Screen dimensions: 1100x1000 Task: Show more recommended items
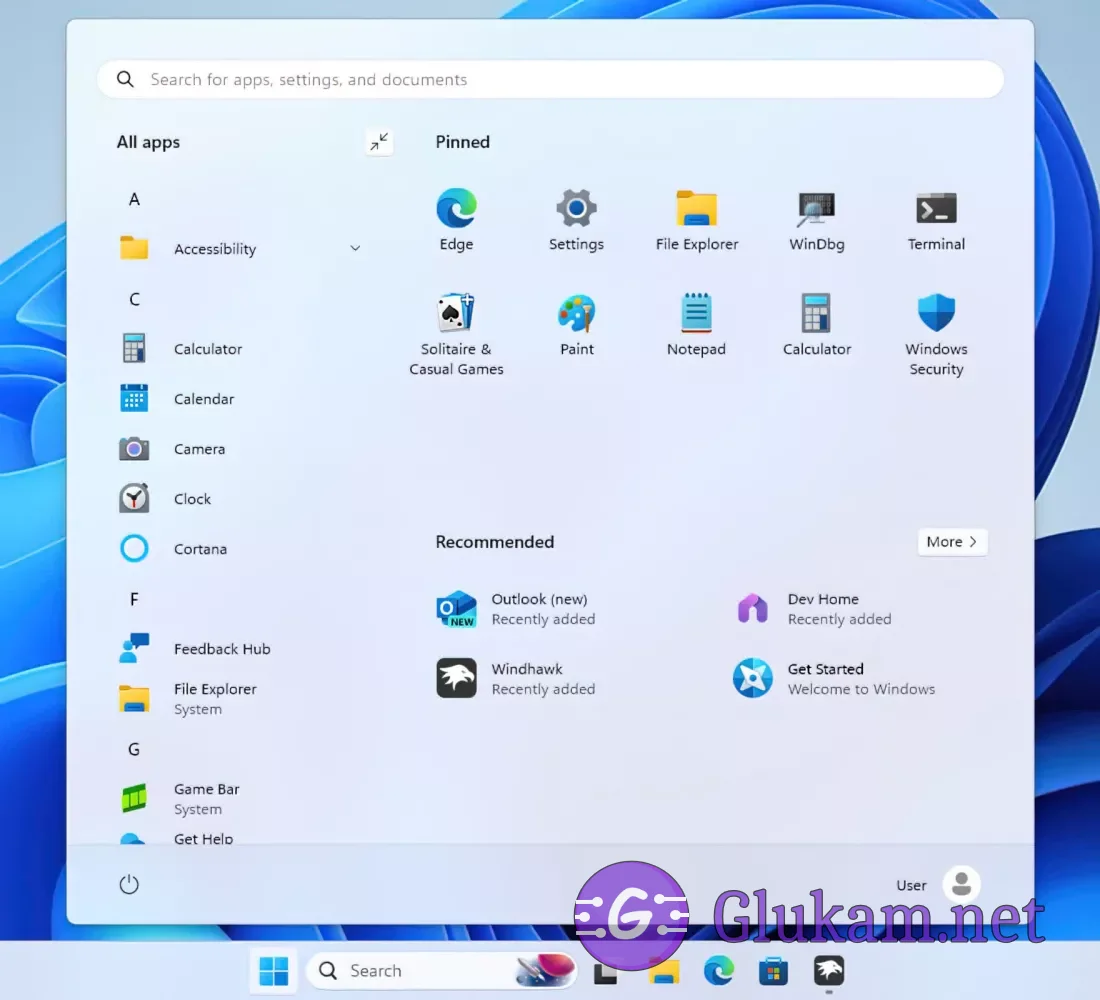[952, 542]
